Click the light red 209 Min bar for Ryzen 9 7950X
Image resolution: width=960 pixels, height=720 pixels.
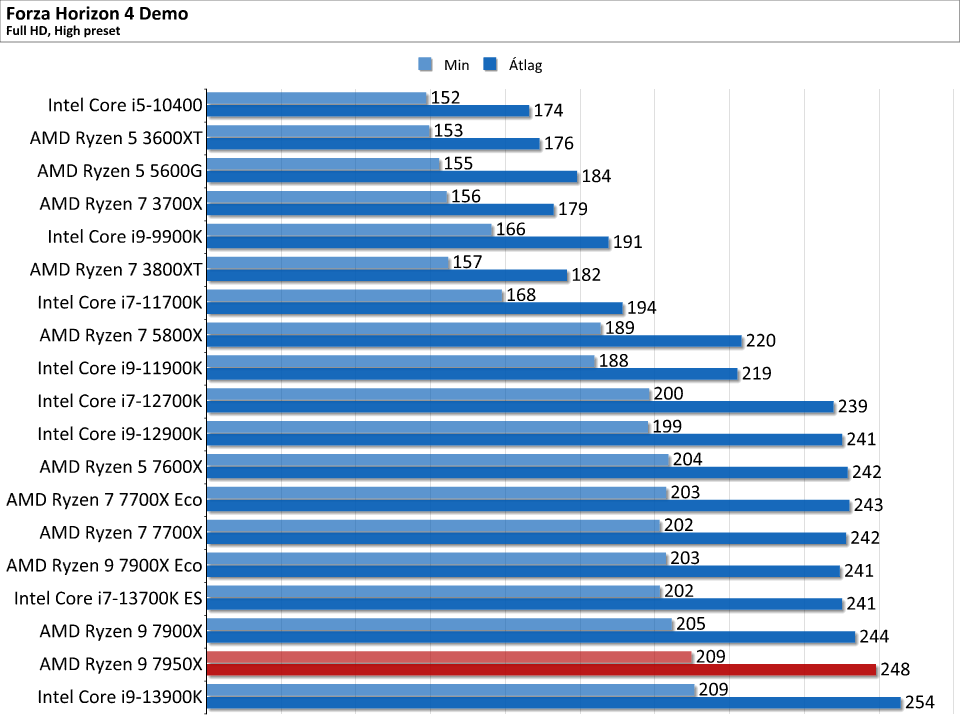pyautogui.click(x=449, y=658)
